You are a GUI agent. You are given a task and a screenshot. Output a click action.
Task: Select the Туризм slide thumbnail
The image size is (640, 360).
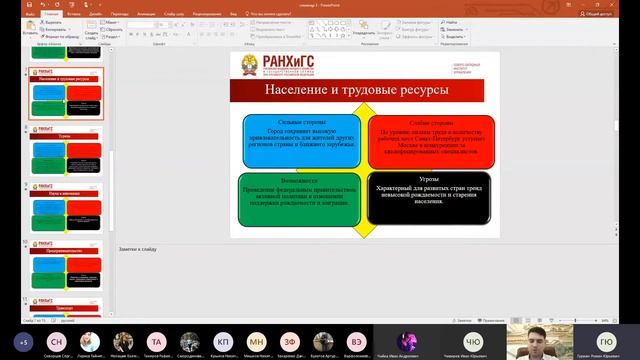(x=66, y=151)
